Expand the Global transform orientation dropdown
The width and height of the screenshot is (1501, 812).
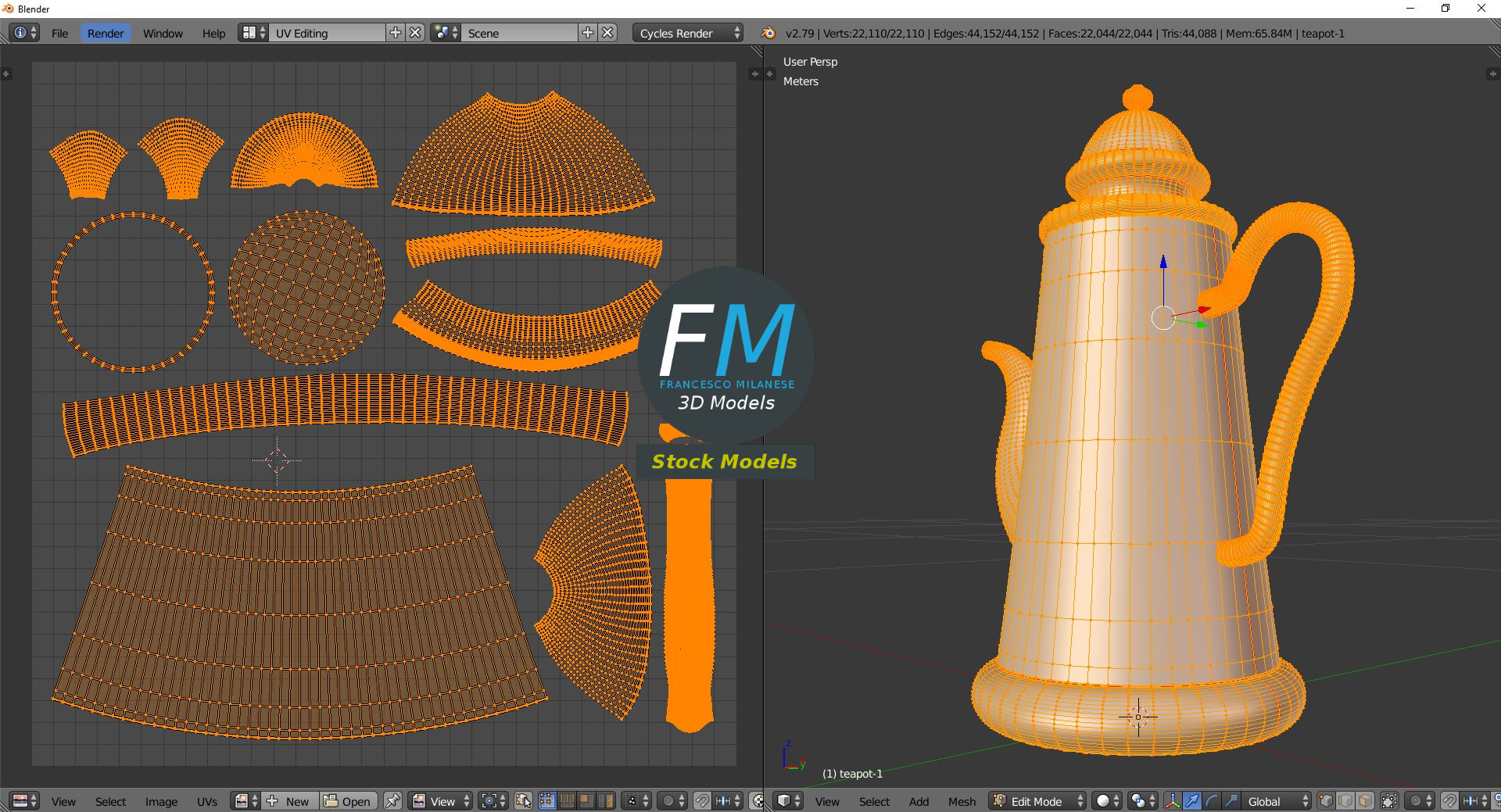pos(1277,801)
